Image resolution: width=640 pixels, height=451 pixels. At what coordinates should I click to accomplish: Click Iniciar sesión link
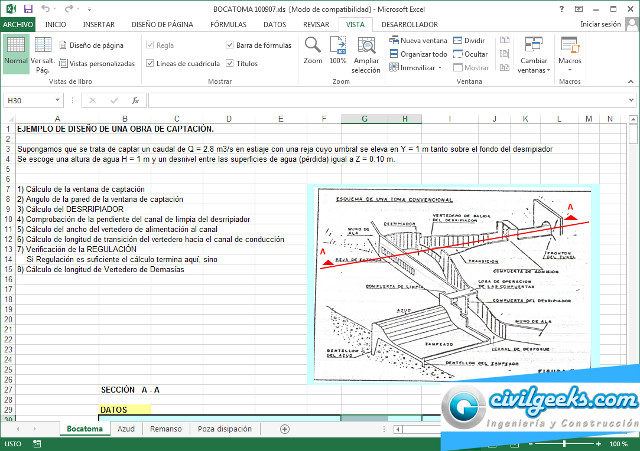tap(600, 23)
